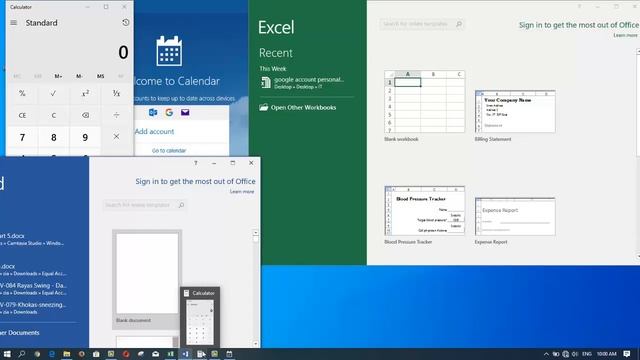Click Word's Sign in to get the most out of Office
The width and height of the screenshot is (640, 360).
coord(196,181)
